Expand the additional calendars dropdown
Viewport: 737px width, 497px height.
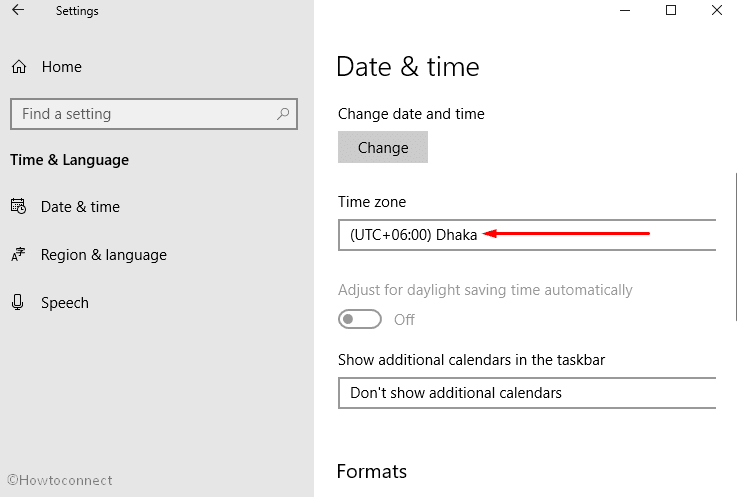point(527,393)
